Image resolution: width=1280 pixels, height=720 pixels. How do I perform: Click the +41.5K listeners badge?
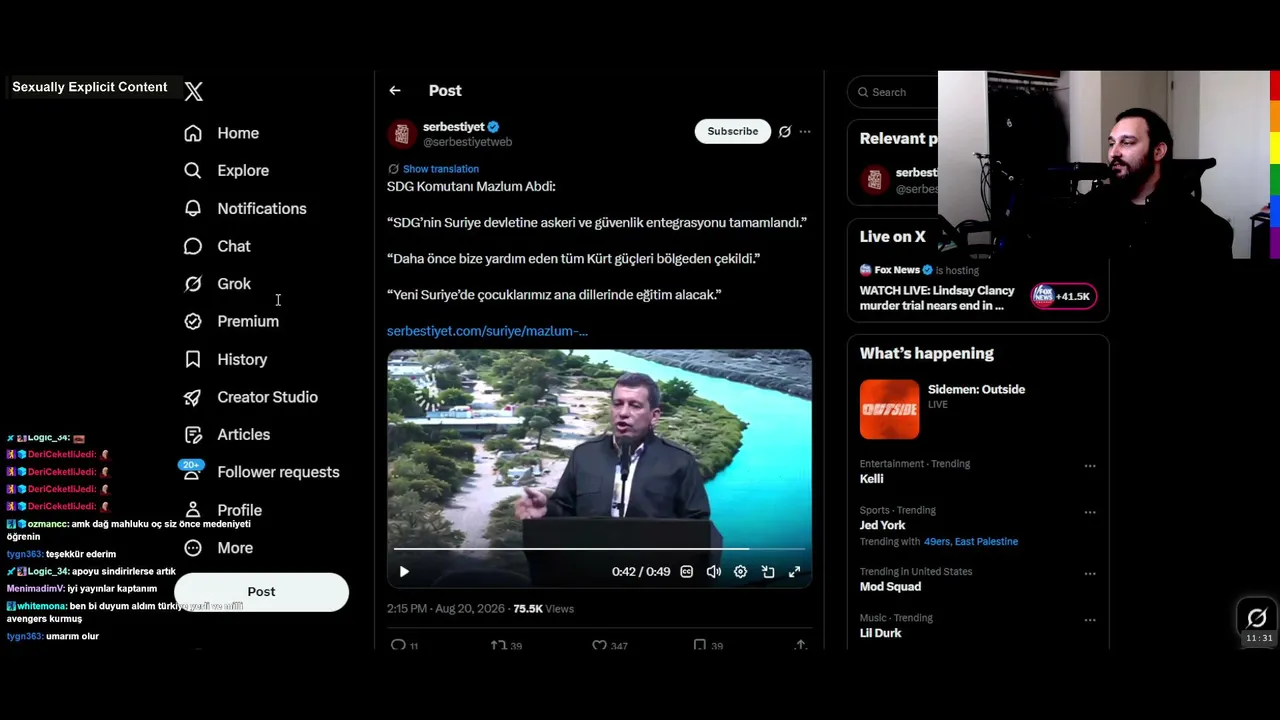tap(1064, 296)
